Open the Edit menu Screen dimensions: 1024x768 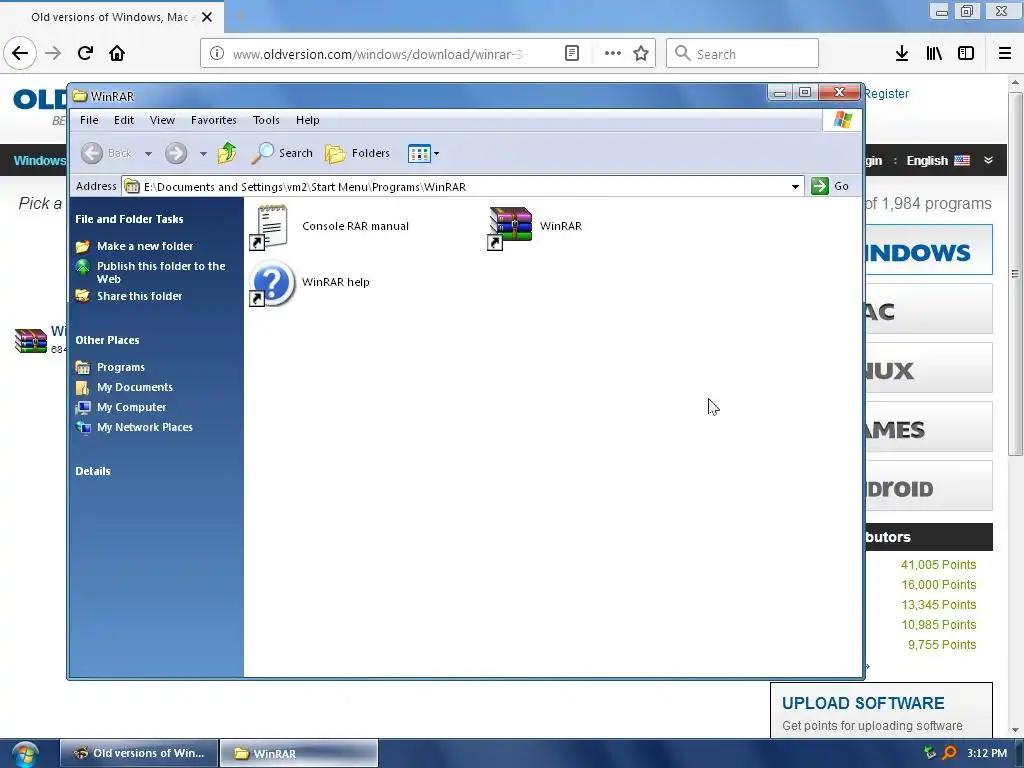tap(123, 120)
